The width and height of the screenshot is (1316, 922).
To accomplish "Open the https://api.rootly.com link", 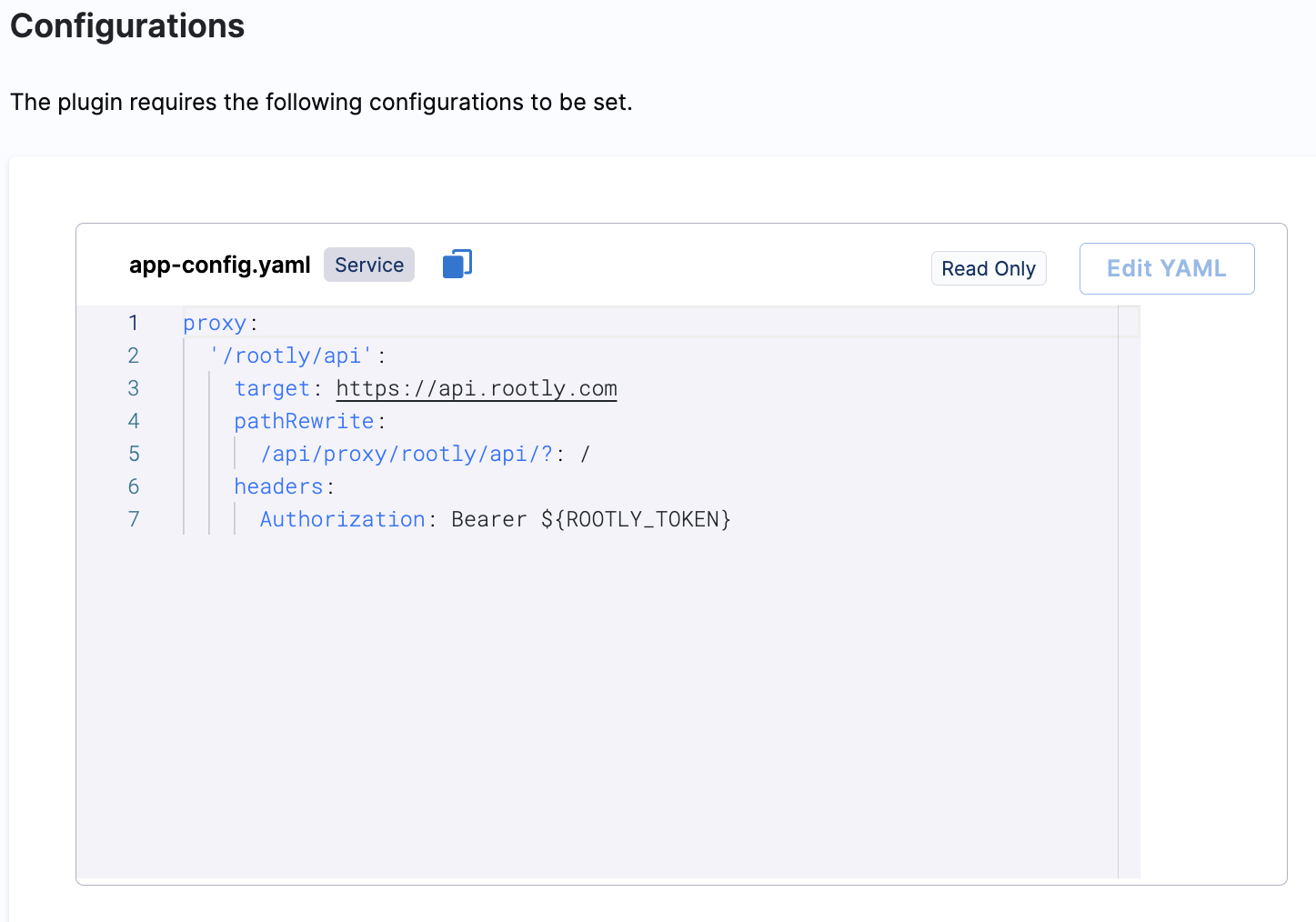I will (x=476, y=389).
